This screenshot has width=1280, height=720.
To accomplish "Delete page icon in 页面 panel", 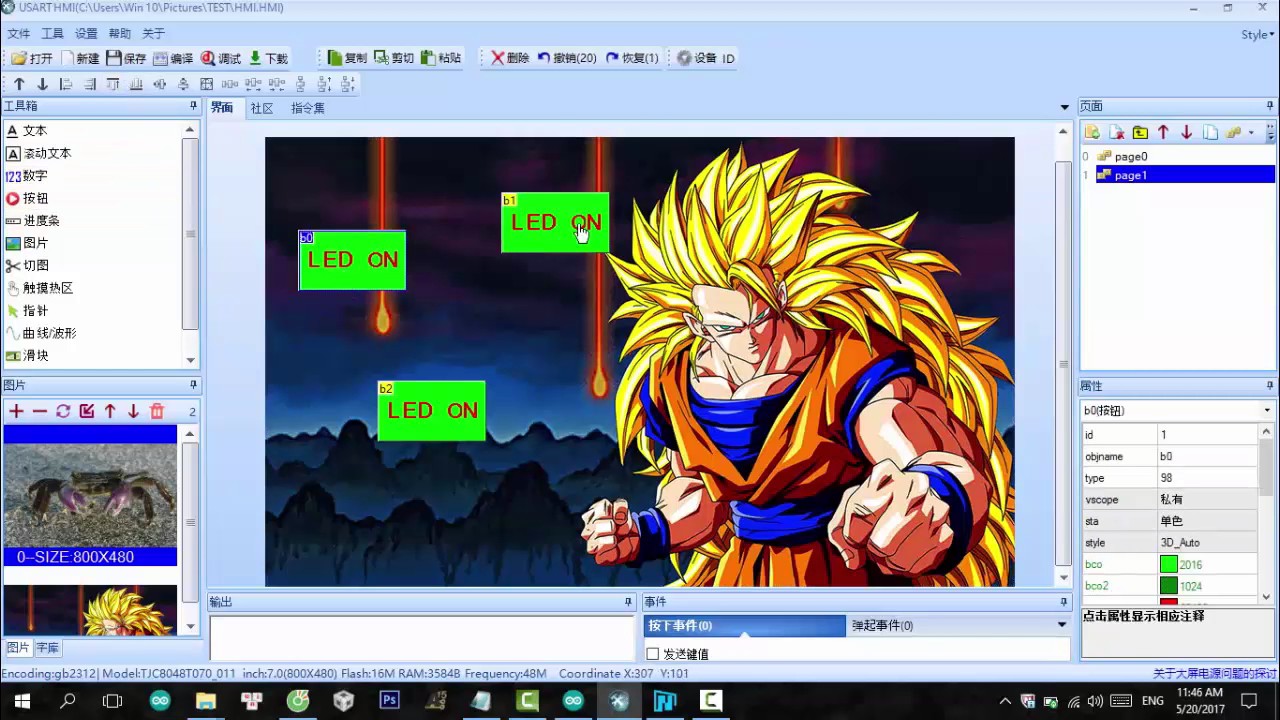I will [x=1116, y=132].
